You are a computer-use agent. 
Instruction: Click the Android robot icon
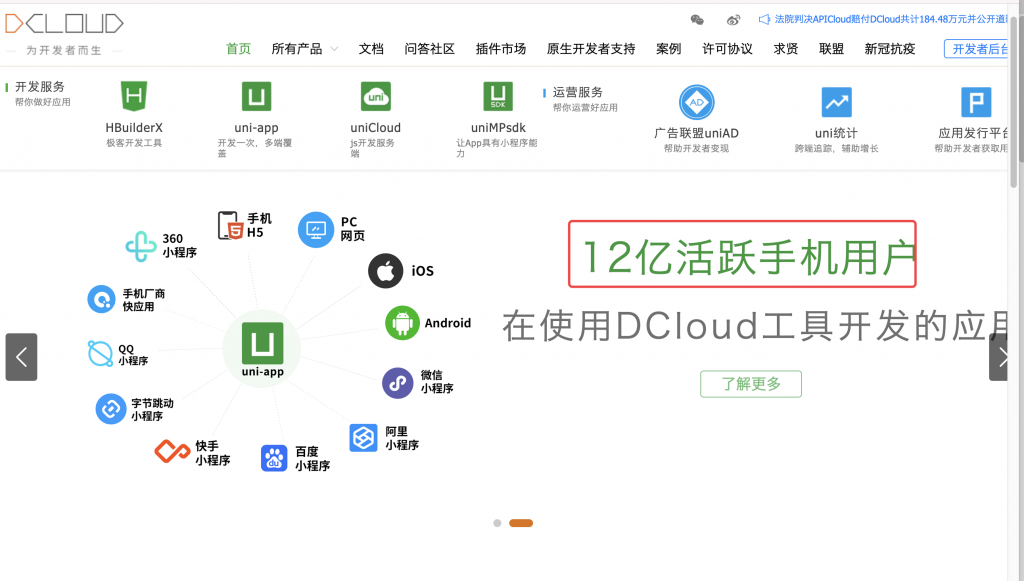(x=402, y=322)
